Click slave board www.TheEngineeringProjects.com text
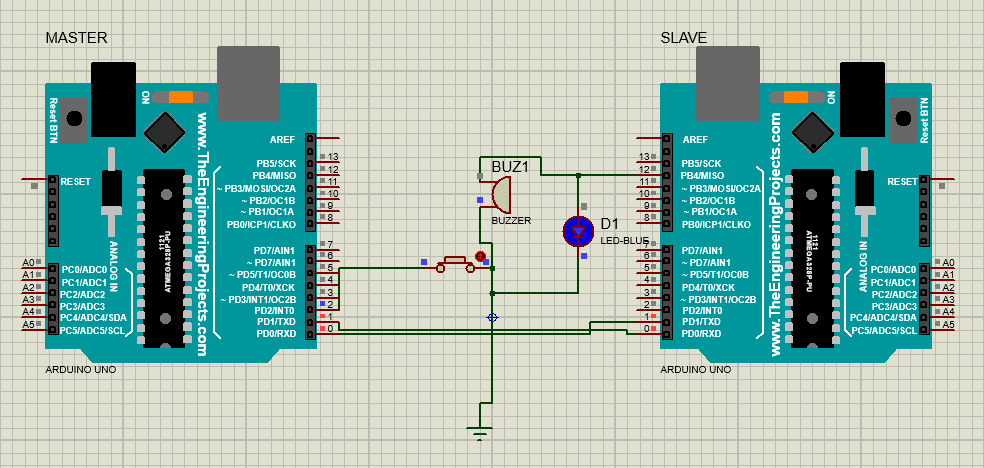984x468 pixels. (776, 234)
